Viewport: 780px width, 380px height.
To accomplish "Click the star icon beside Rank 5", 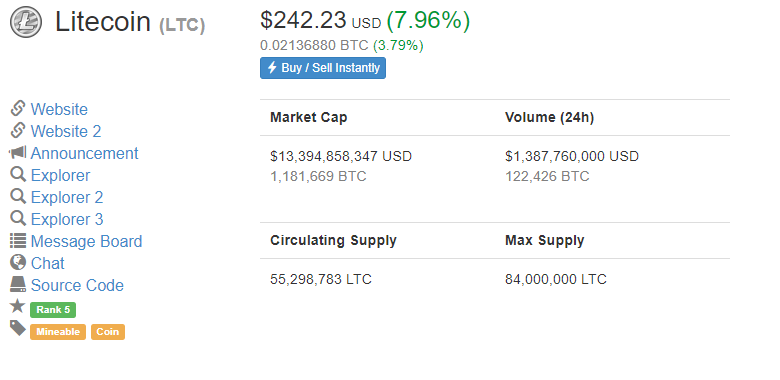I will click(x=17, y=306).
